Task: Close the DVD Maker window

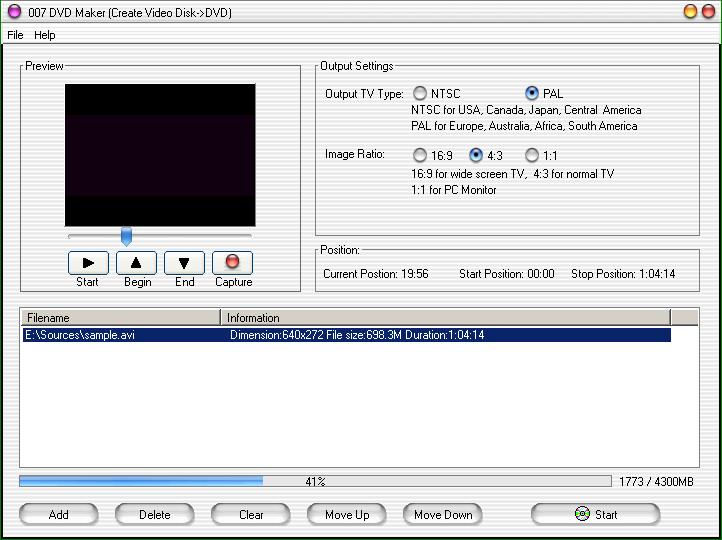Action: [709, 11]
